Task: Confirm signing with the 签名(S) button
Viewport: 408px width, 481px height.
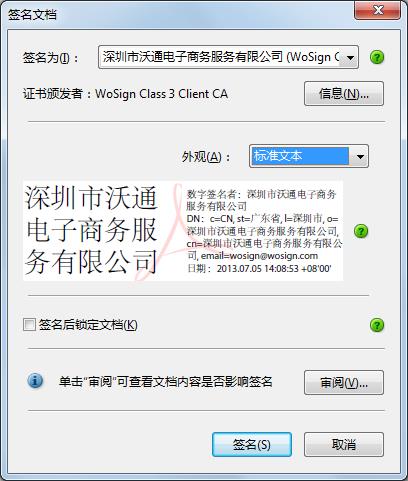Action: click(252, 445)
